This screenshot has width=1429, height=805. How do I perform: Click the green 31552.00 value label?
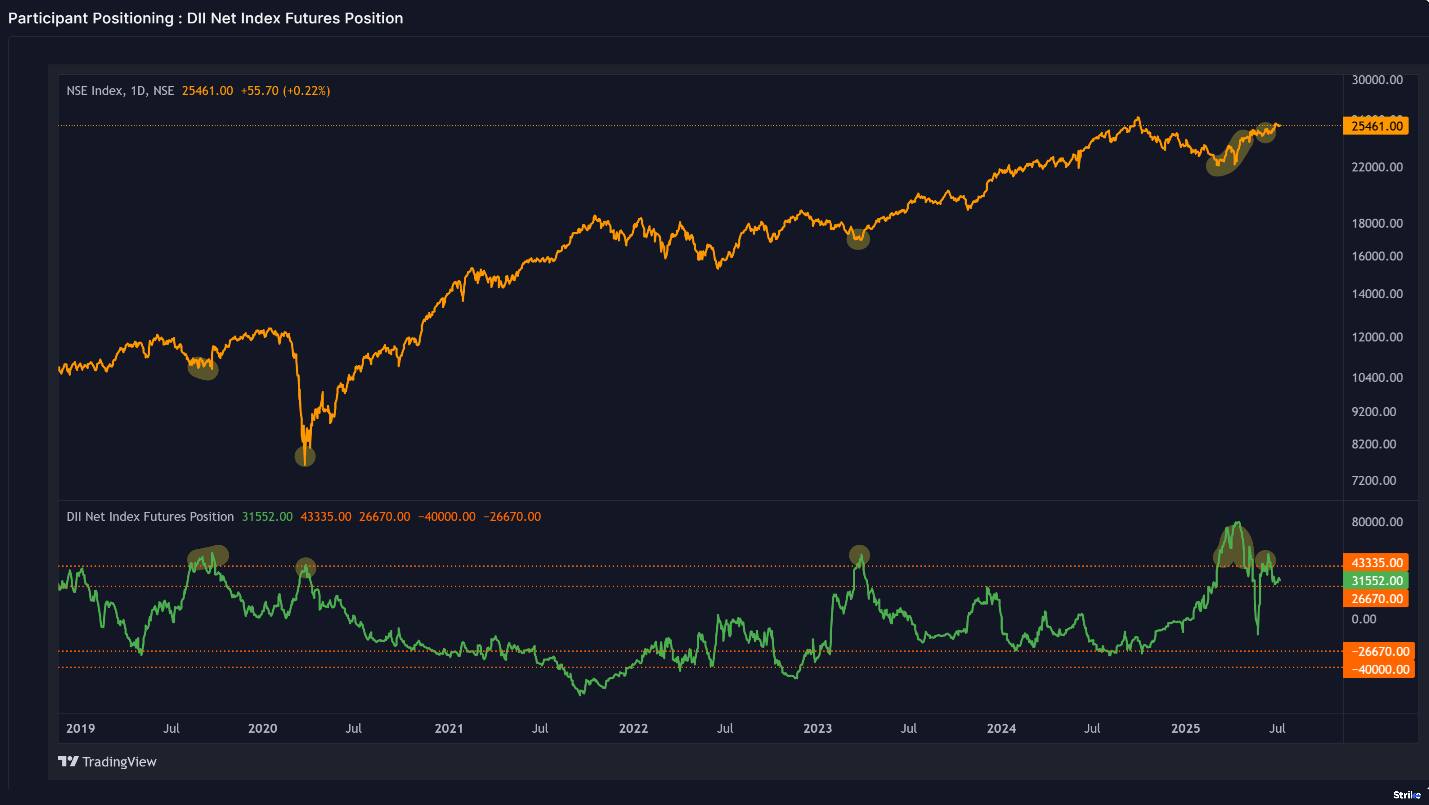pos(1376,580)
